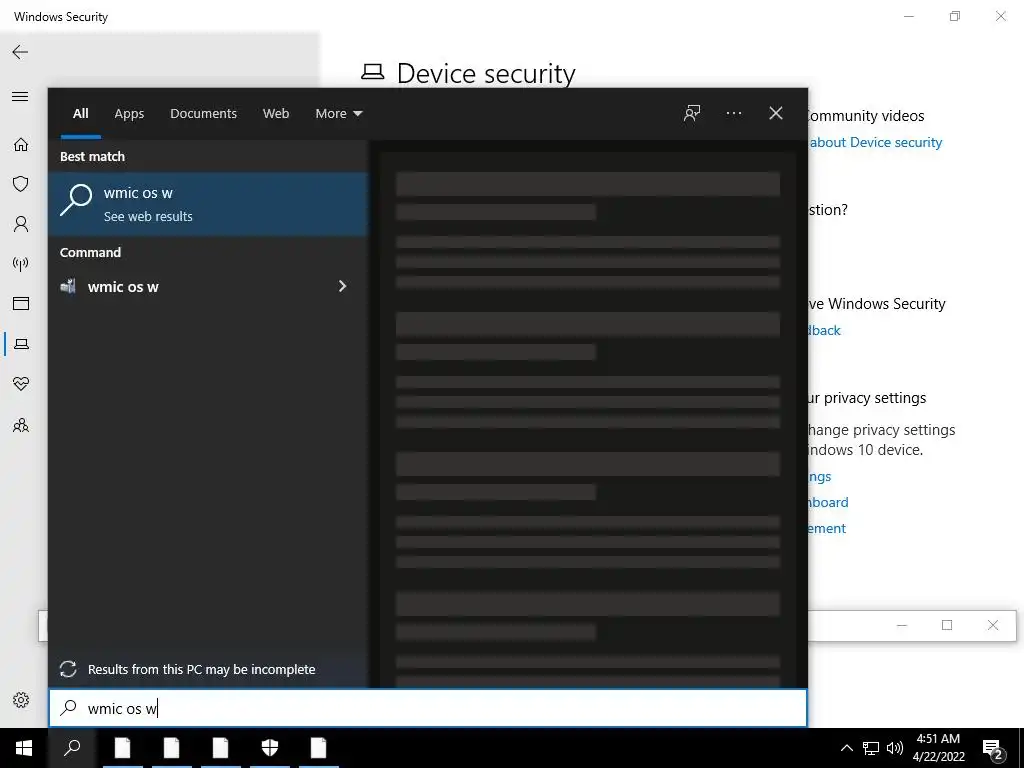The height and width of the screenshot is (768, 1024).
Task: Select Device security laptop icon in sidebar
Action: click(x=21, y=344)
